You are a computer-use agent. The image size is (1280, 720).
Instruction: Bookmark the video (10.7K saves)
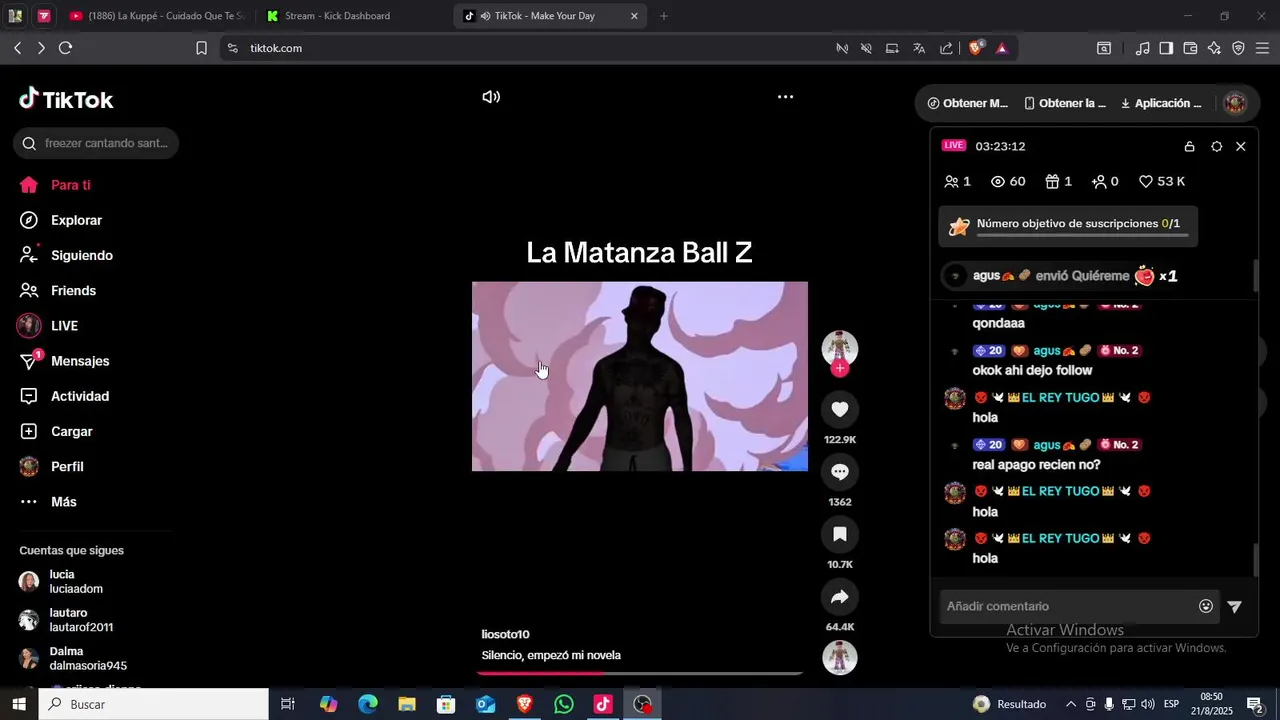[840, 534]
